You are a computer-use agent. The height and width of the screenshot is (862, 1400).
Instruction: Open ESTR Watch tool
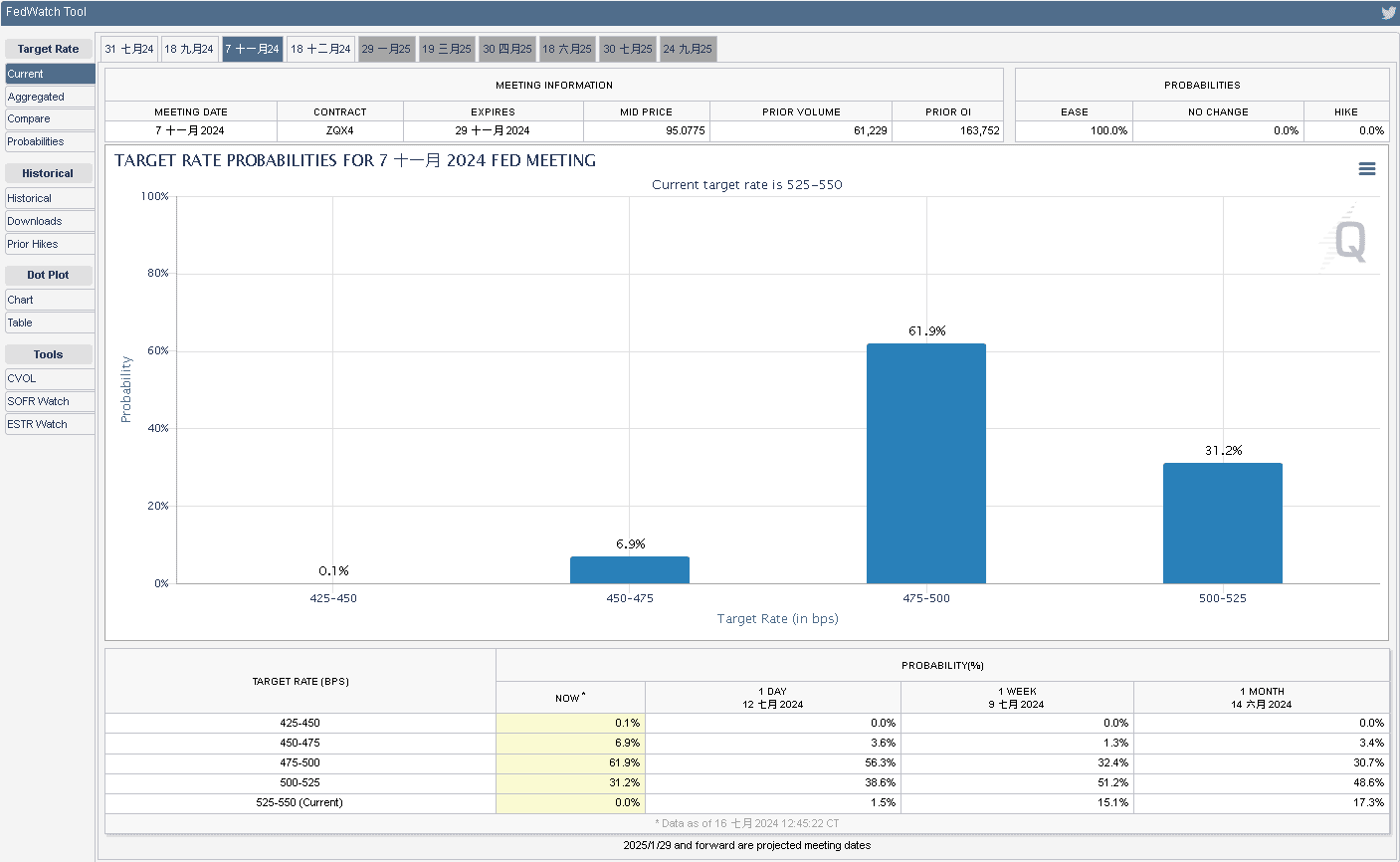pyautogui.click(x=50, y=424)
